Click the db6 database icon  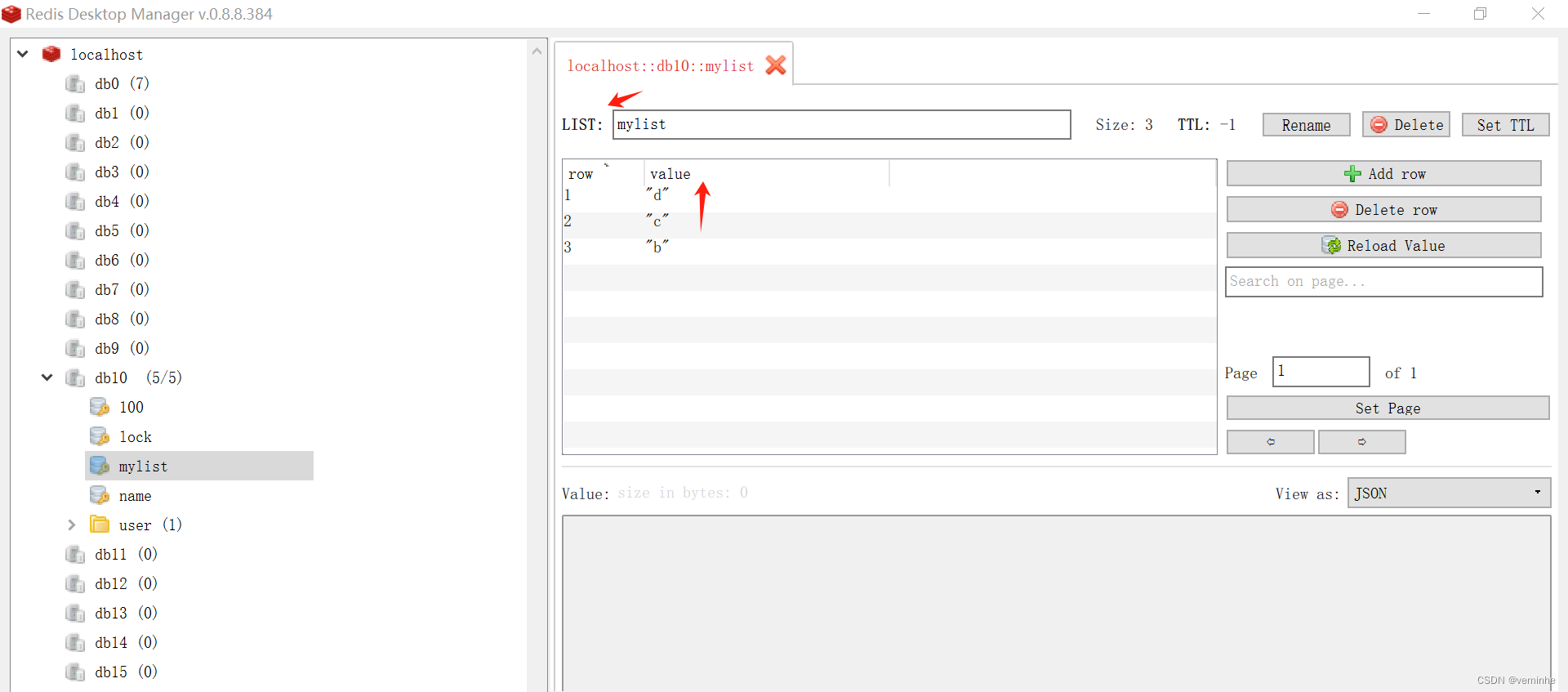tap(75, 260)
